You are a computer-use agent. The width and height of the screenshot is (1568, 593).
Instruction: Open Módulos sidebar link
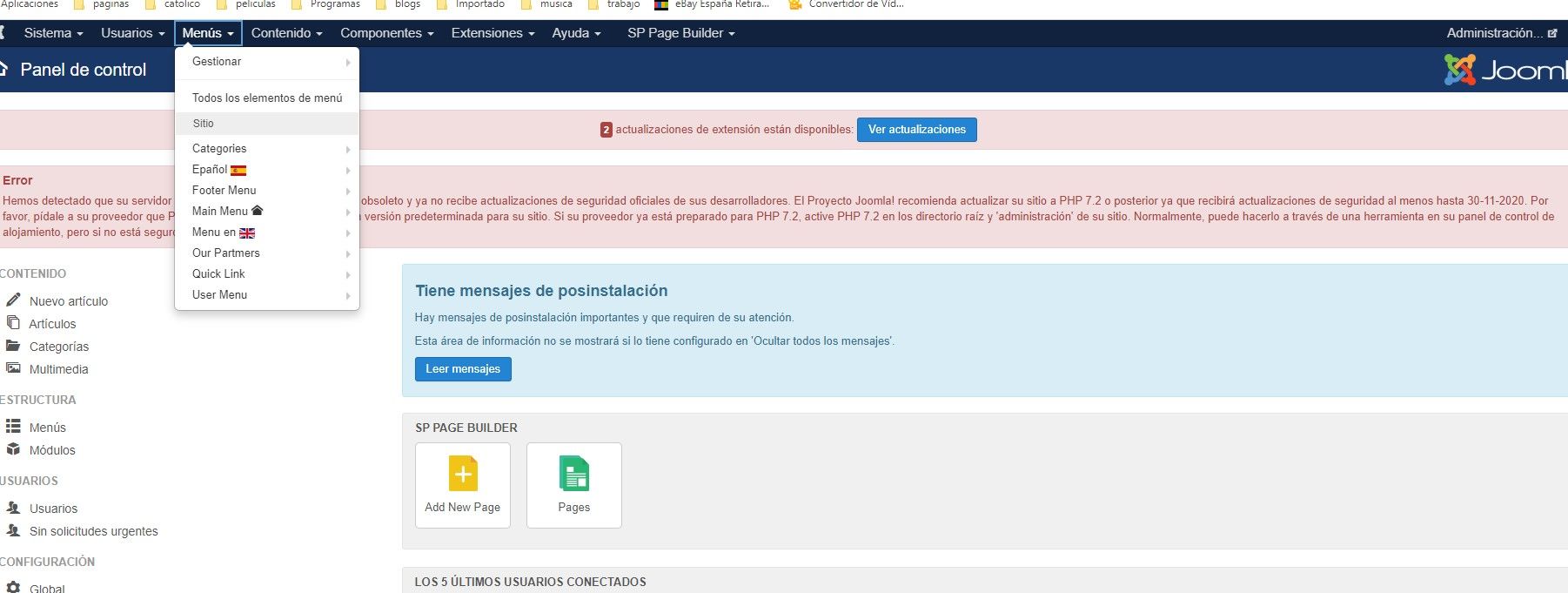pos(52,450)
